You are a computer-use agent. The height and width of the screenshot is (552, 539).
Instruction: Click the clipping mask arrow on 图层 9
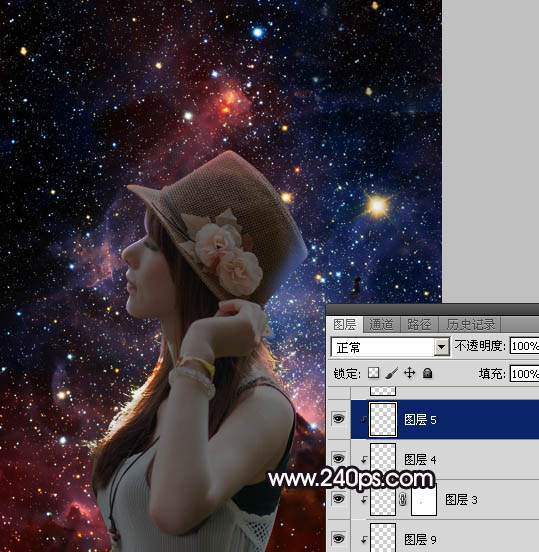click(364, 539)
